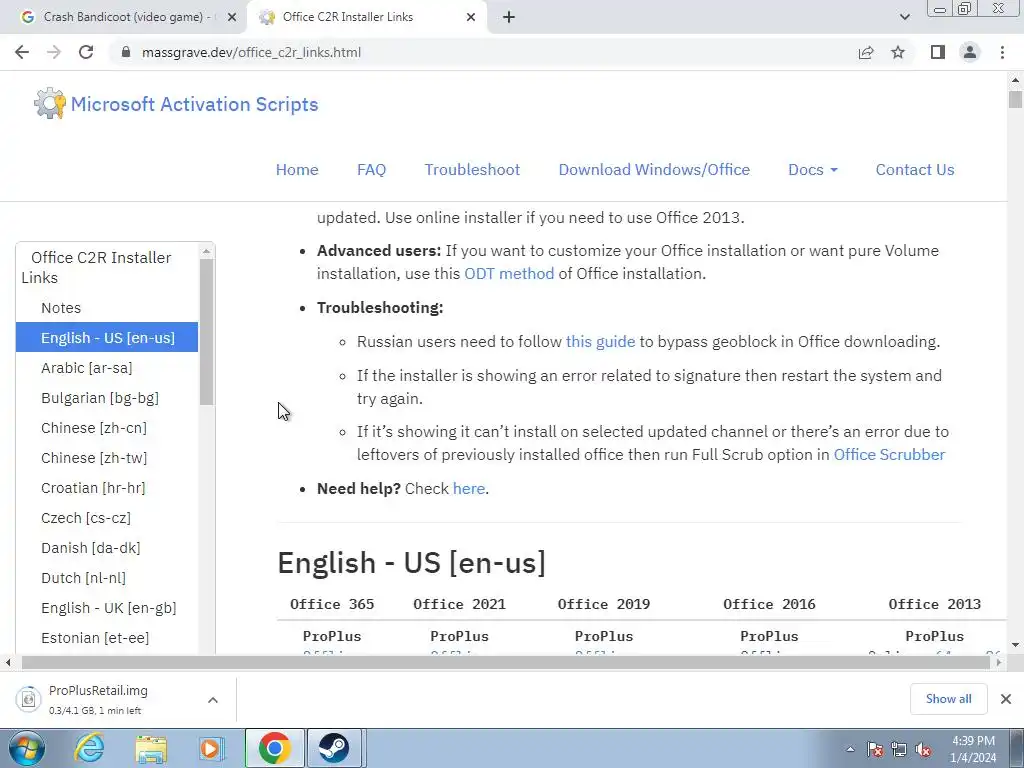Select Croatian [hr-hr] in sidebar

click(x=93, y=488)
